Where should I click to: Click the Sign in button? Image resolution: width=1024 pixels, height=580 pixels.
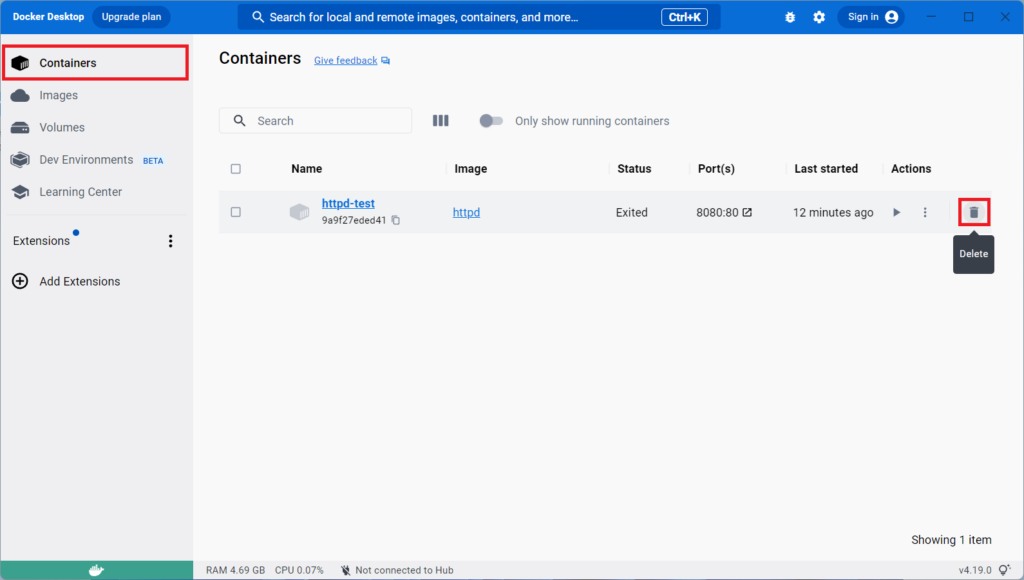(x=871, y=17)
